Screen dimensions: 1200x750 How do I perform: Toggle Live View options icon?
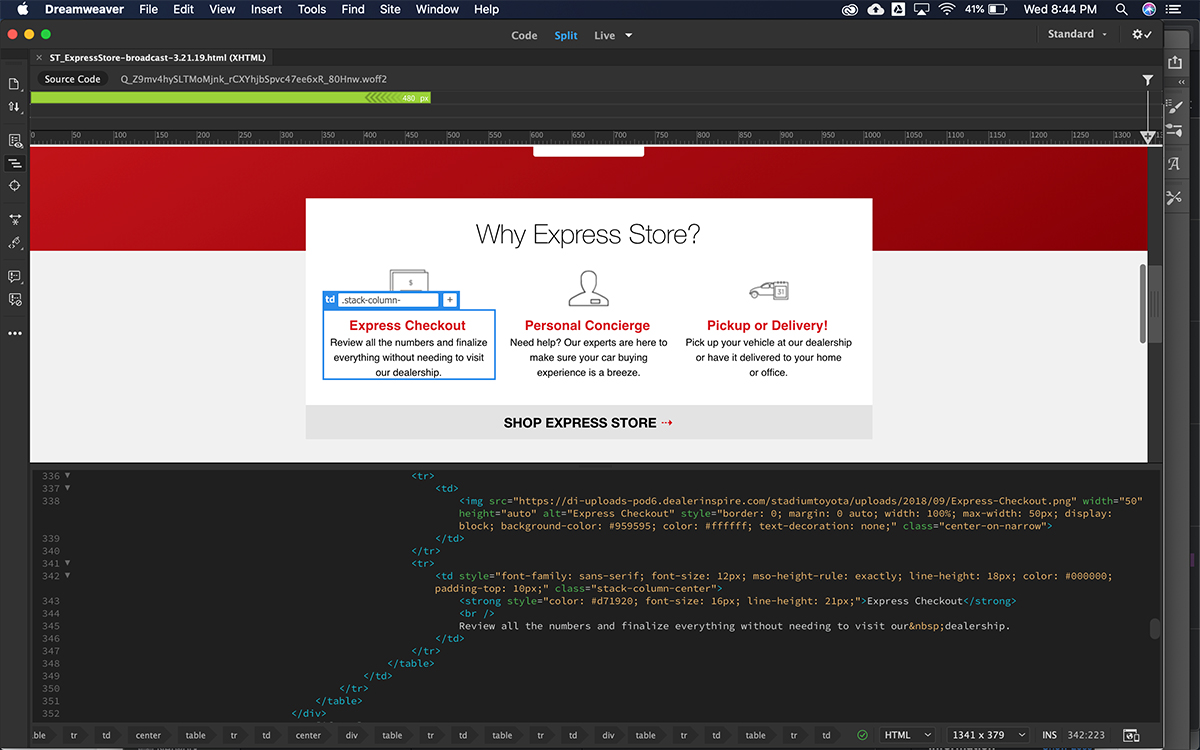(15, 141)
